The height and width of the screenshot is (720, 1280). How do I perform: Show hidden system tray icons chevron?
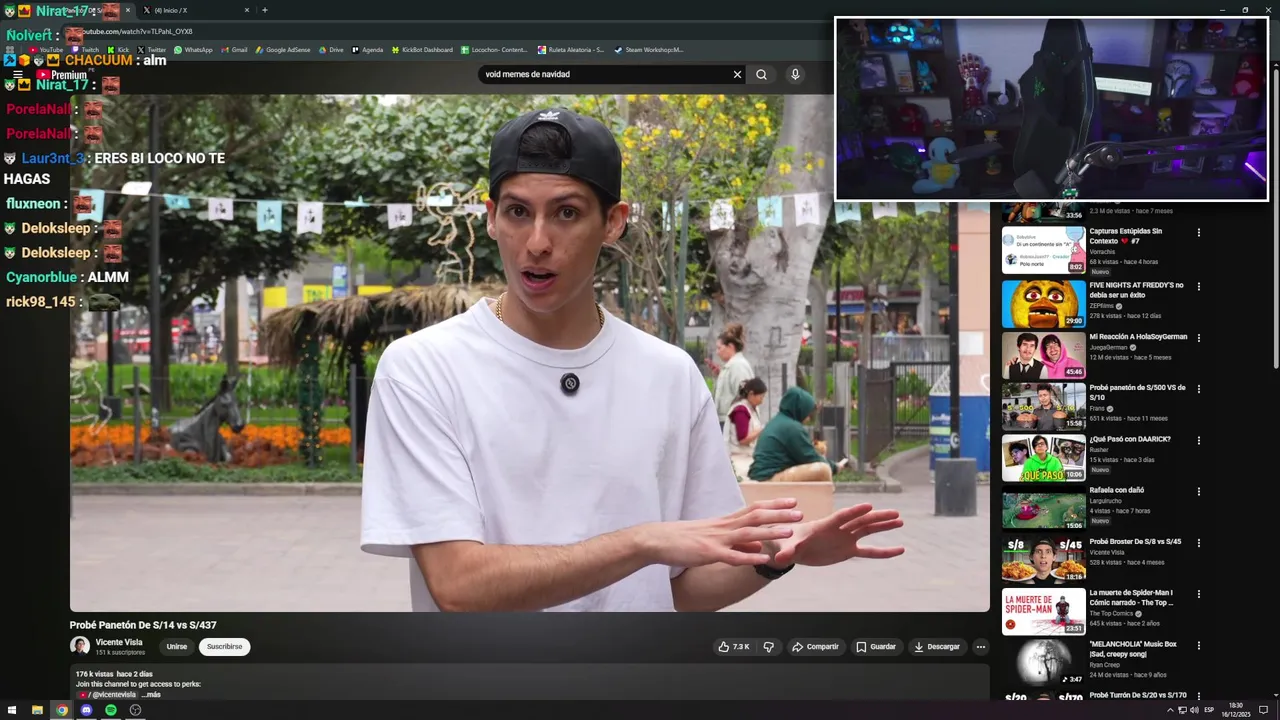point(1170,710)
